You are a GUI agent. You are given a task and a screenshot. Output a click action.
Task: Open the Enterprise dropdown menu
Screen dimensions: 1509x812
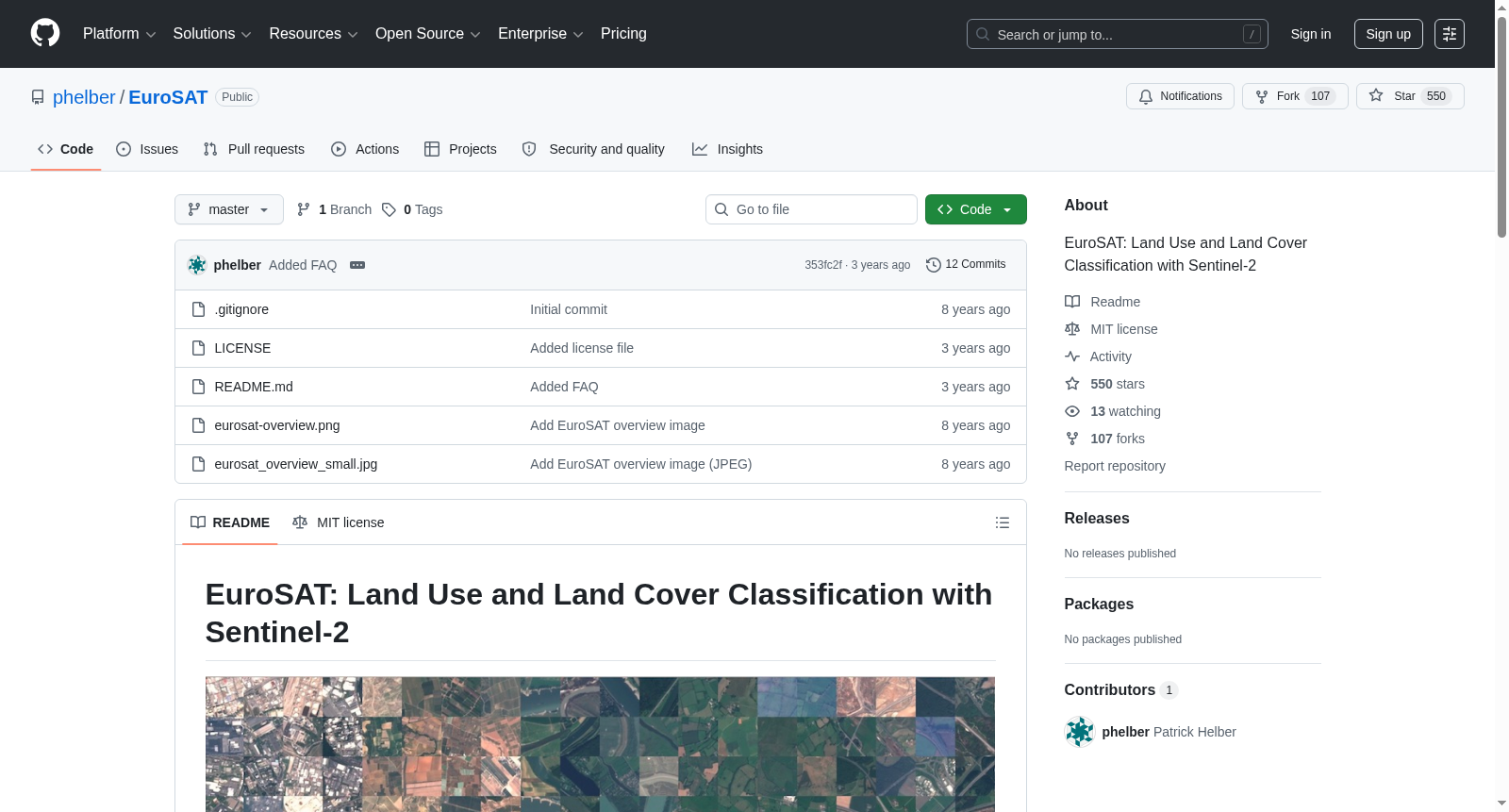pos(540,34)
